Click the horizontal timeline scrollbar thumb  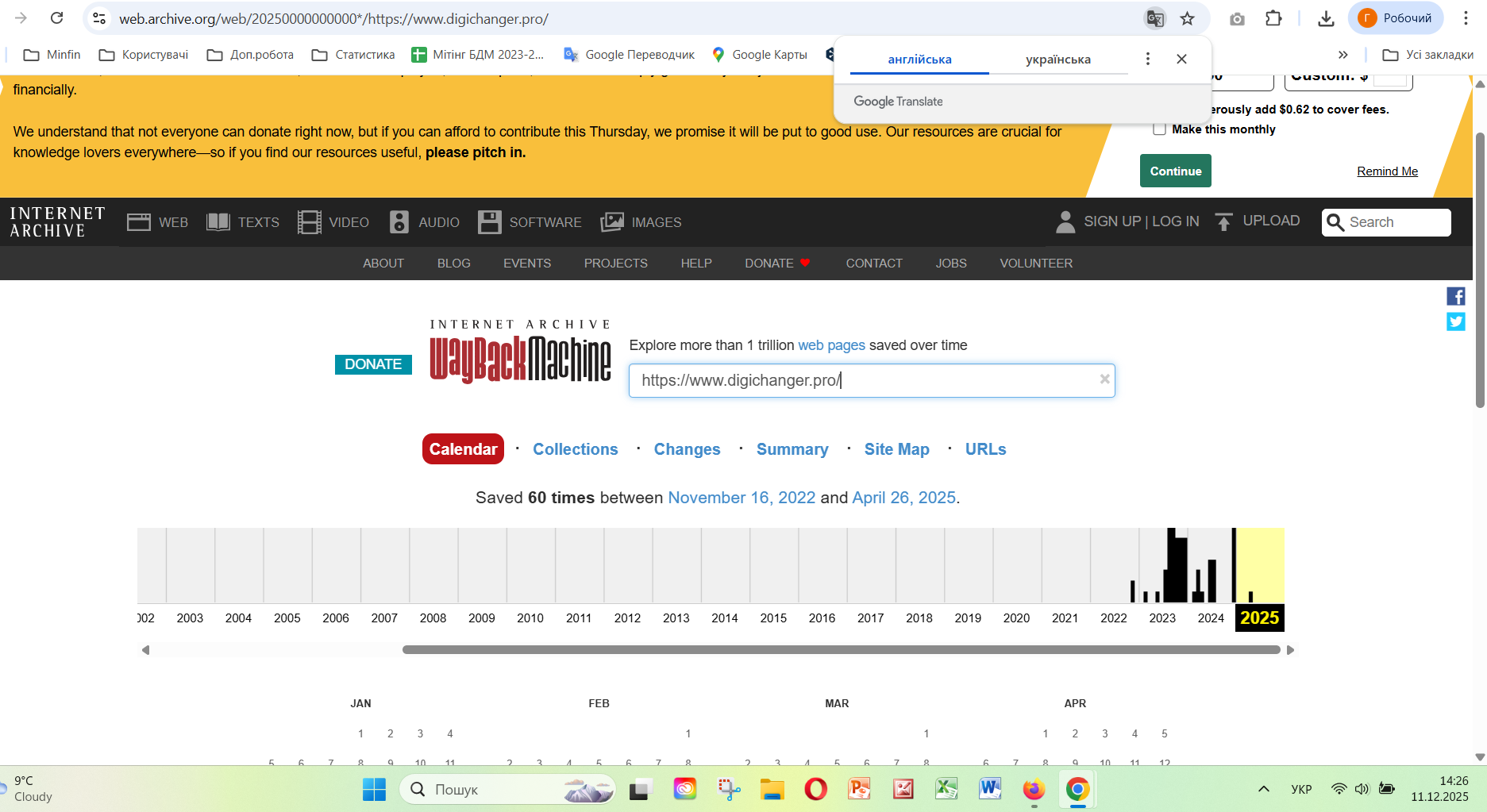tap(842, 650)
